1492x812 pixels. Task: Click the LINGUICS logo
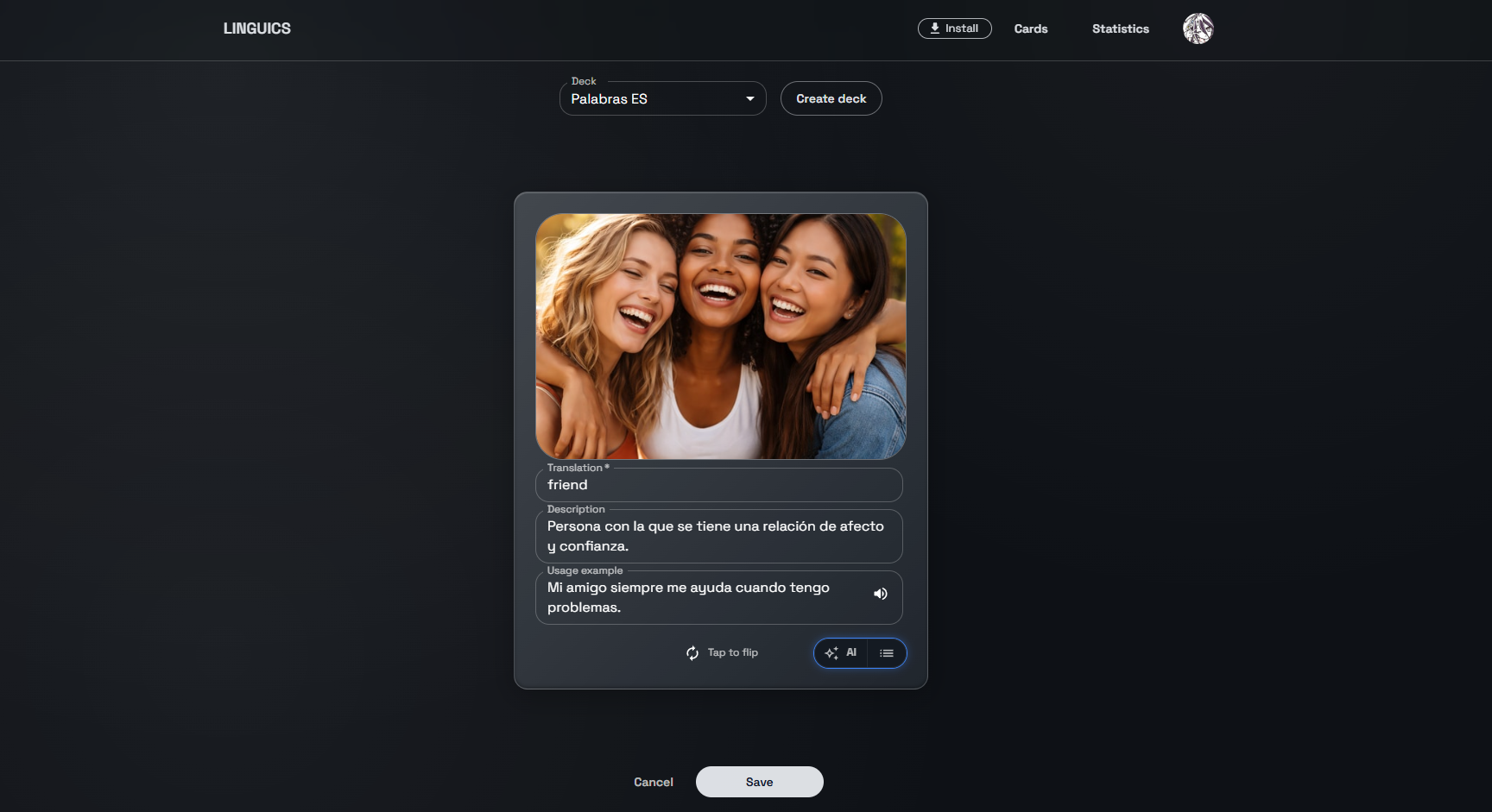pyautogui.click(x=256, y=28)
